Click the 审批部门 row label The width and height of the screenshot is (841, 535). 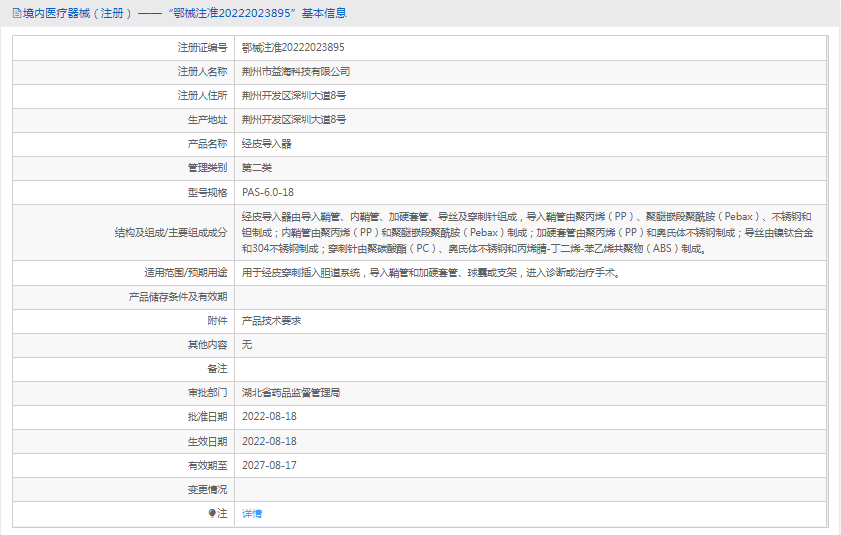click(x=207, y=392)
